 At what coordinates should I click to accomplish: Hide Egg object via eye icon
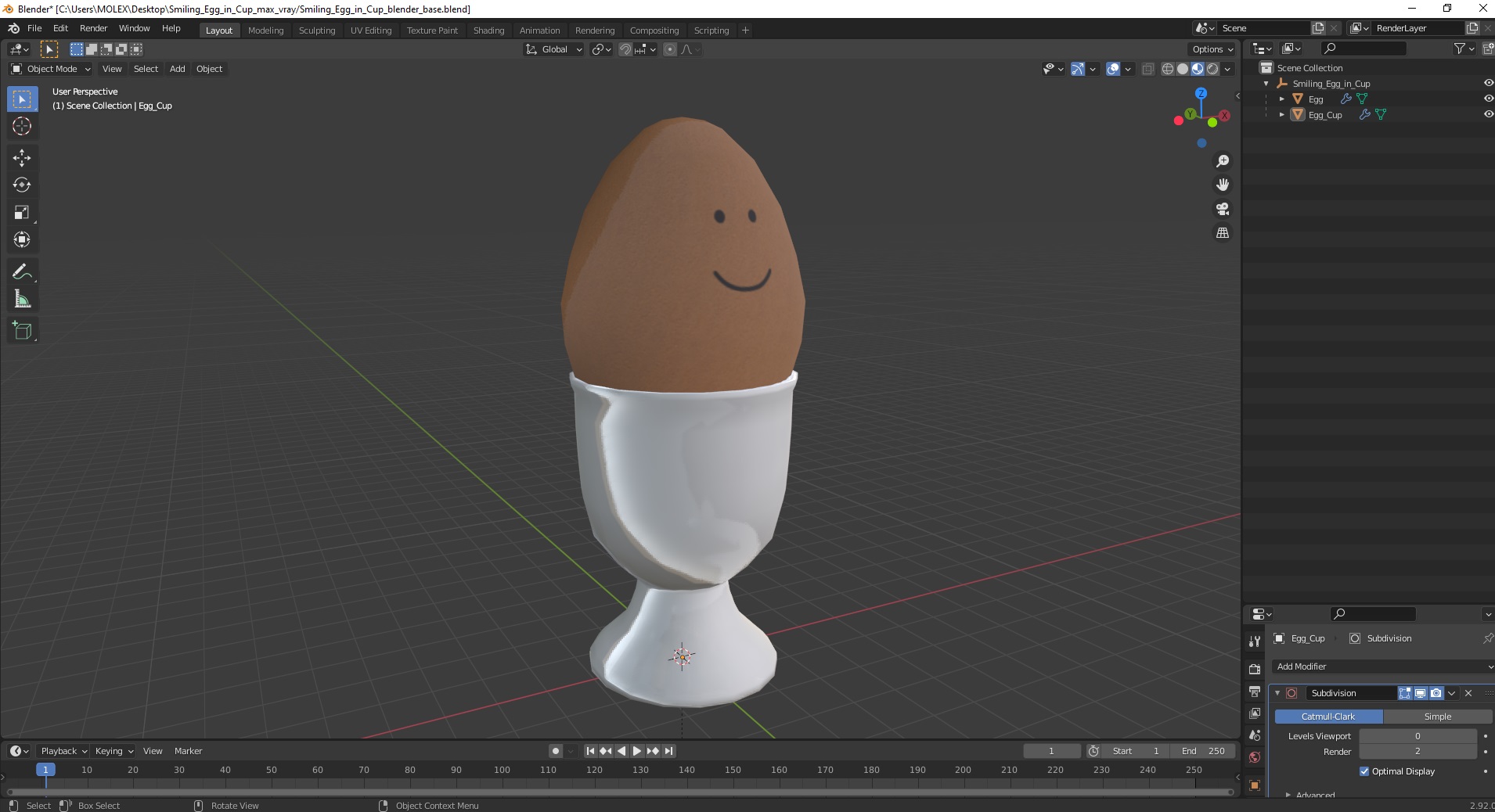click(x=1488, y=99)
